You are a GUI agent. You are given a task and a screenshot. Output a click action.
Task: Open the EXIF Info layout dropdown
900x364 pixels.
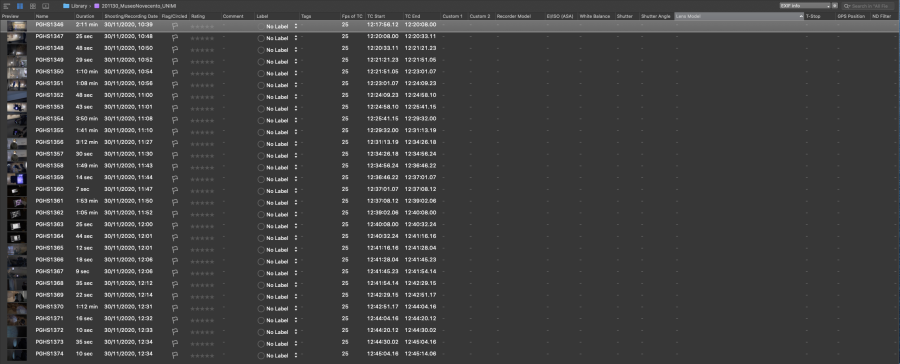(805, 6)
